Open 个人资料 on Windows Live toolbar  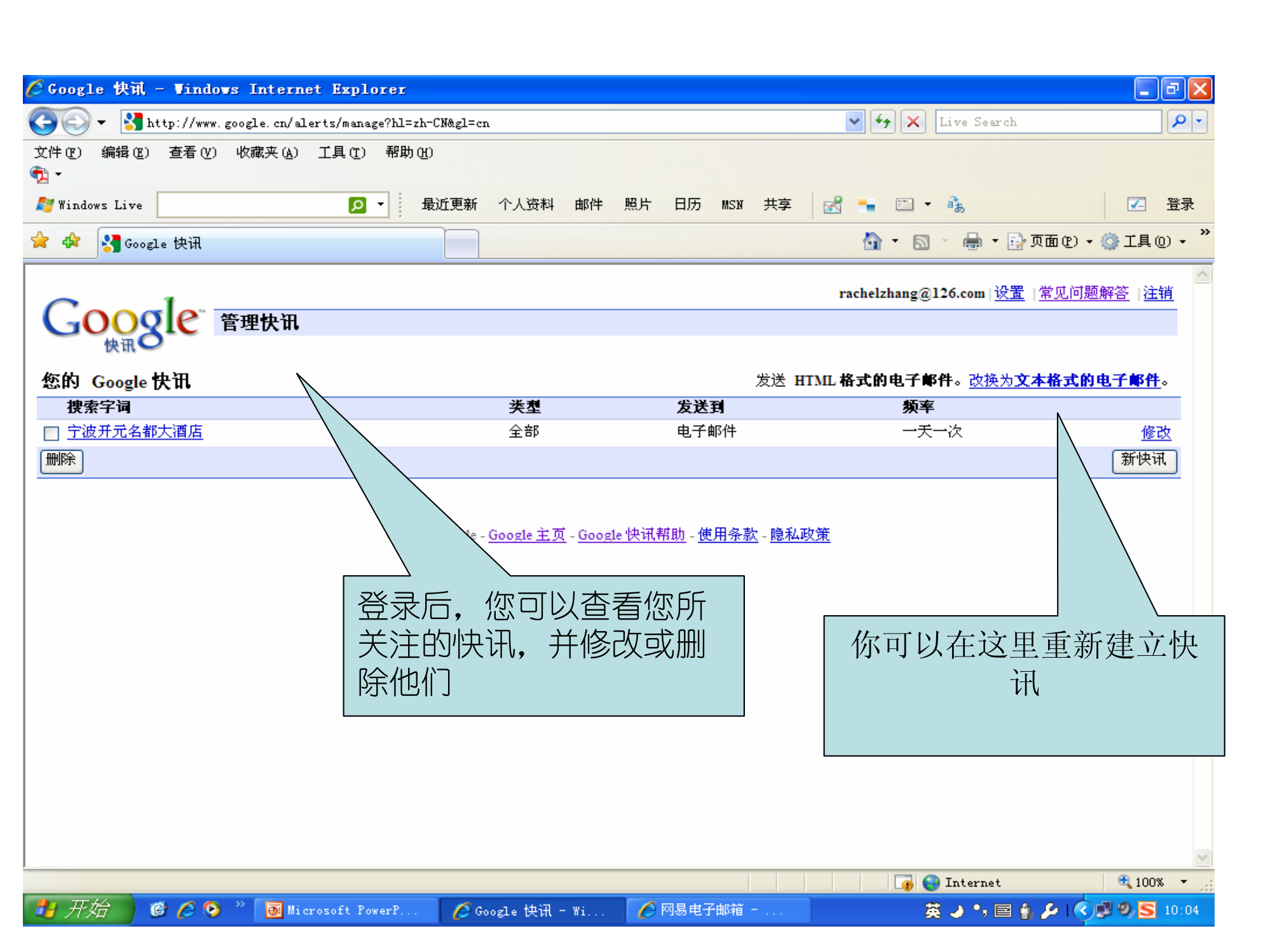coord(526,205)
